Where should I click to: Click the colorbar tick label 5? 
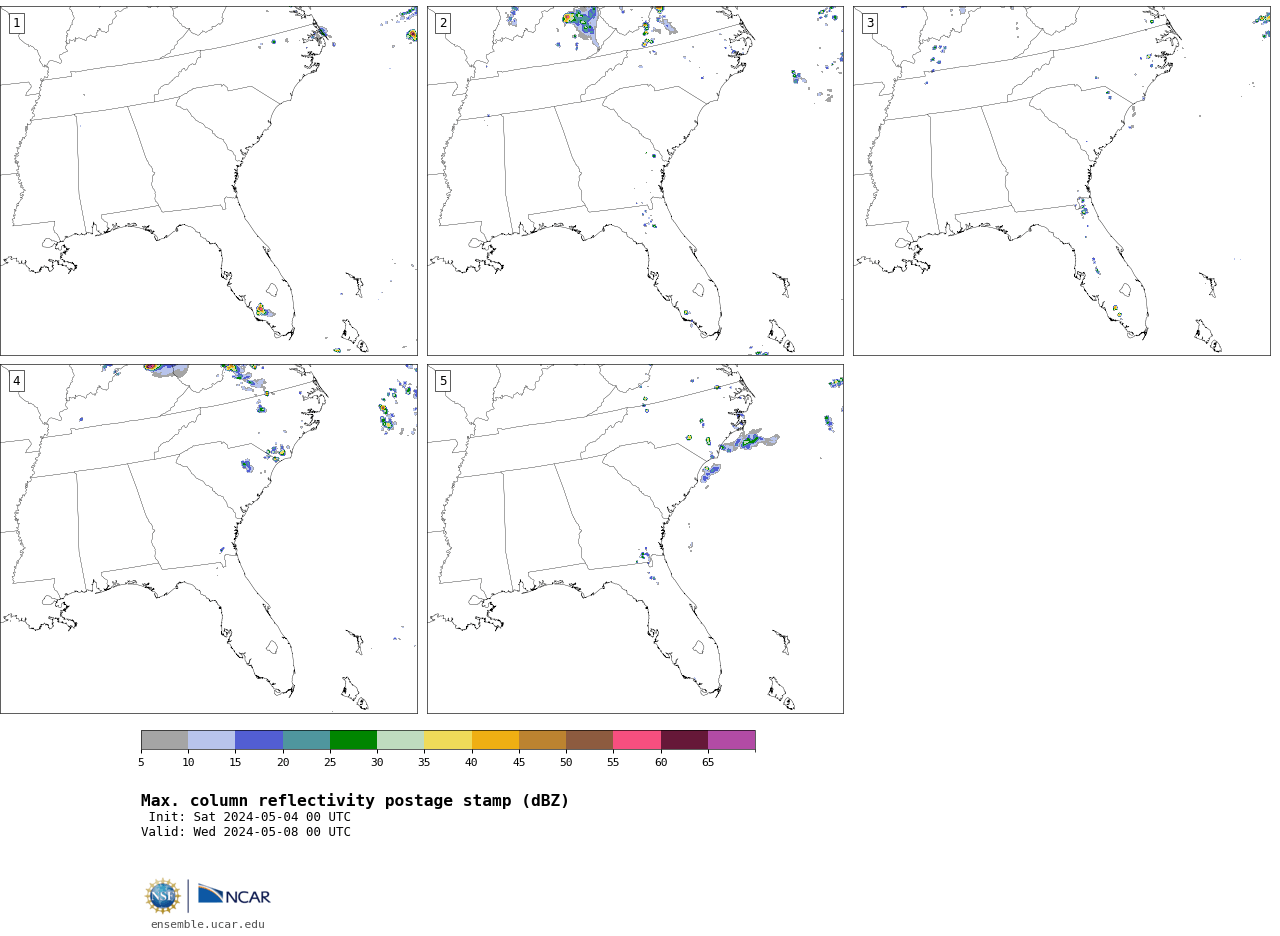coord(141,763)
